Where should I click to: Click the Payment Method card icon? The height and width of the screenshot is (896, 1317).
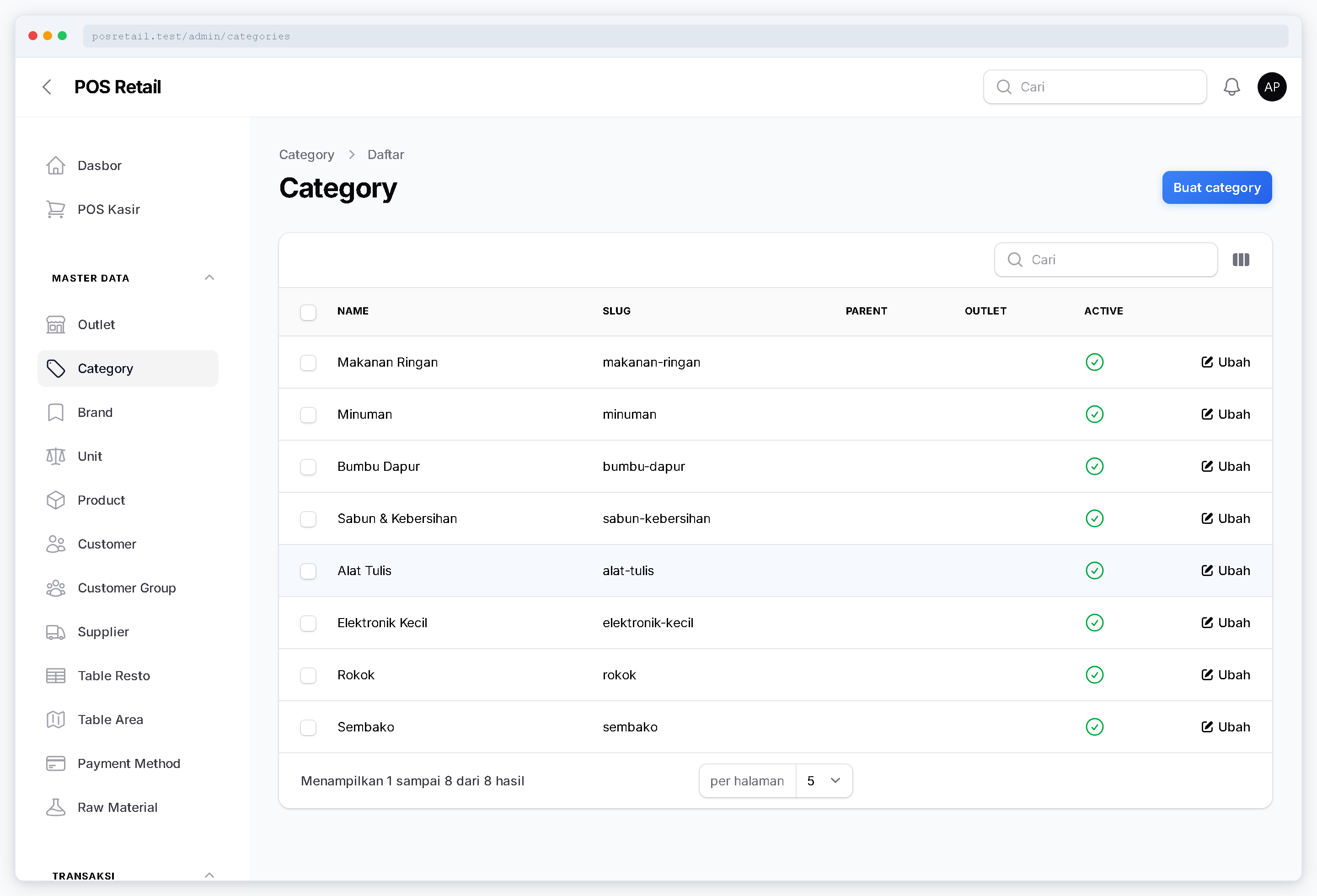[x=55, y=763]
